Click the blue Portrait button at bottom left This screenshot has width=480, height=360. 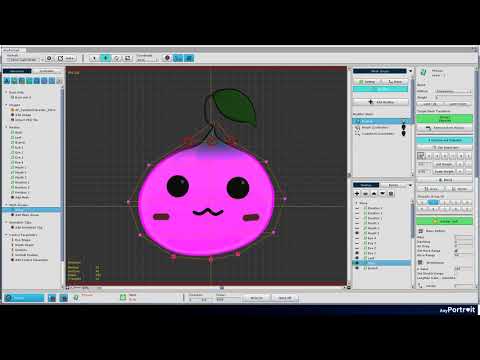point(24,298)
